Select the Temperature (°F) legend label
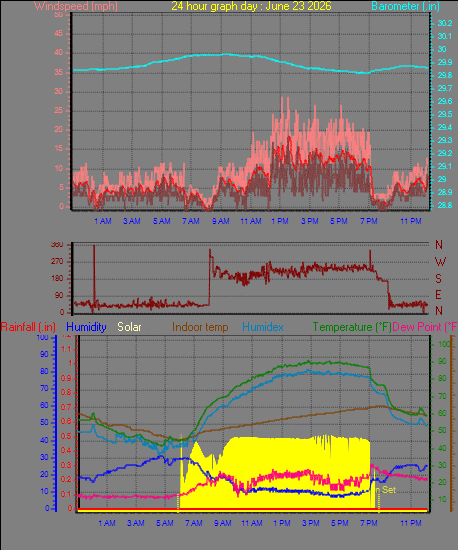458x550 pixels. [352, 327]
